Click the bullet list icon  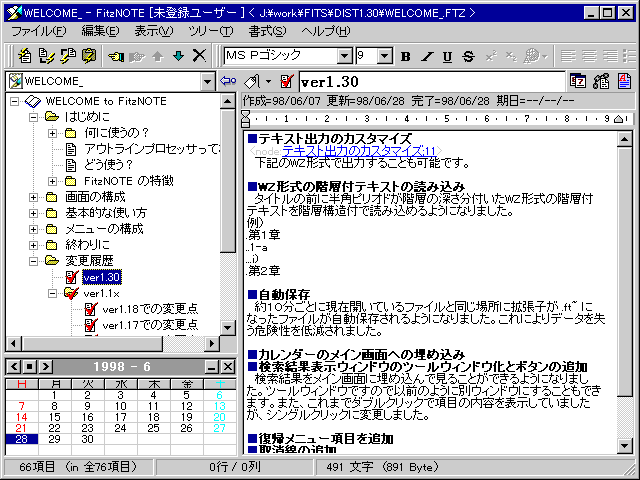(x=631, y=56)
